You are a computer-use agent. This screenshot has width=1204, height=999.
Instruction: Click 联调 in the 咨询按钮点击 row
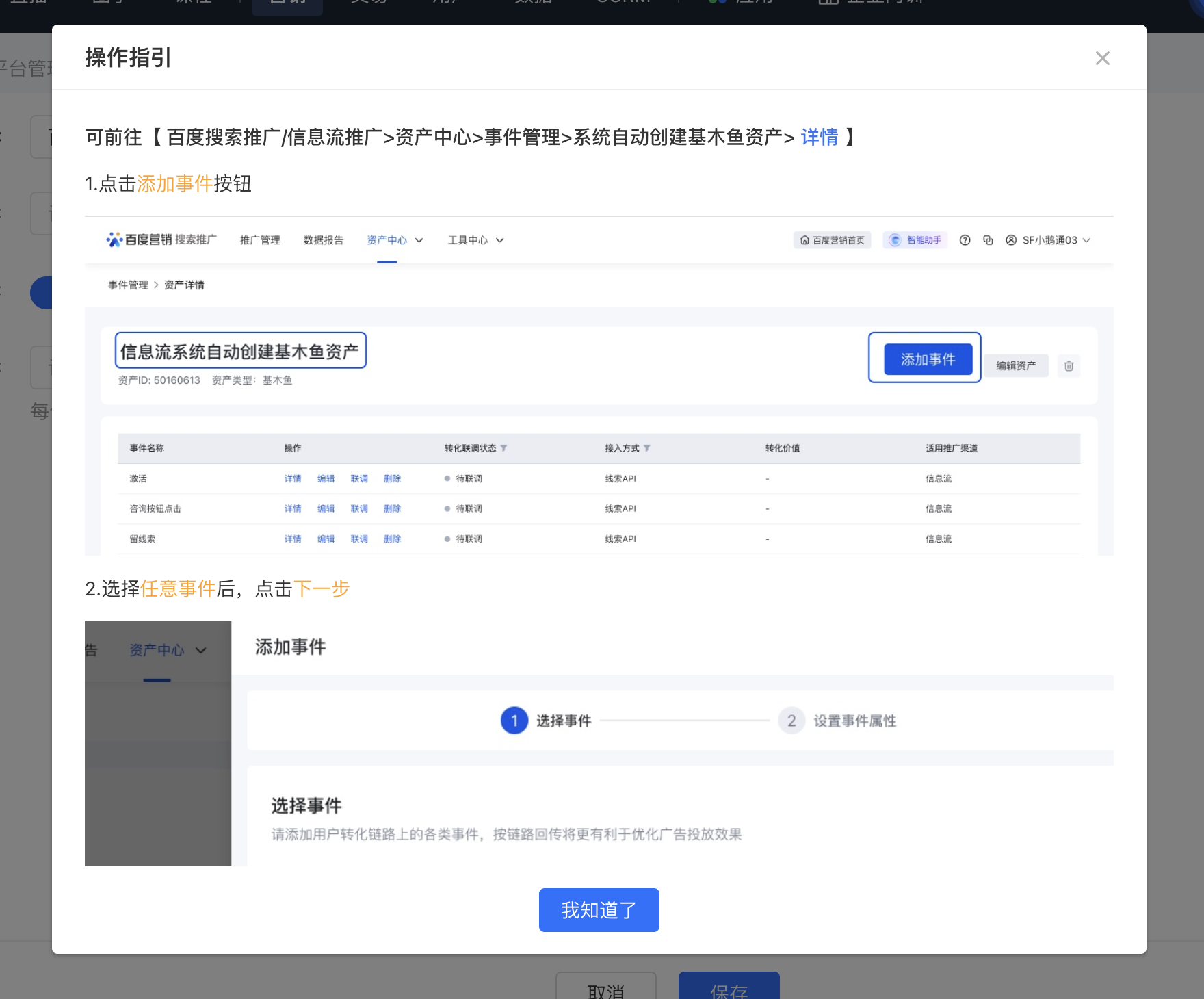(359, 509)
